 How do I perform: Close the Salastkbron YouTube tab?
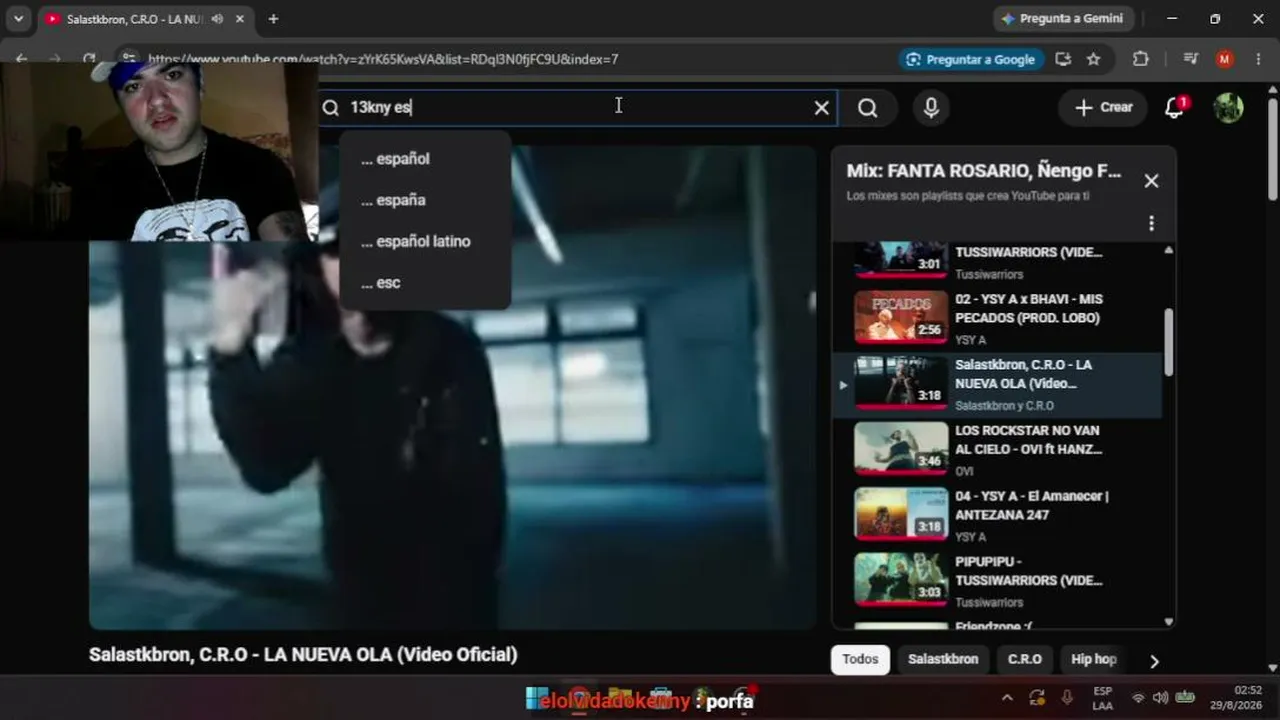pos(240,19)
